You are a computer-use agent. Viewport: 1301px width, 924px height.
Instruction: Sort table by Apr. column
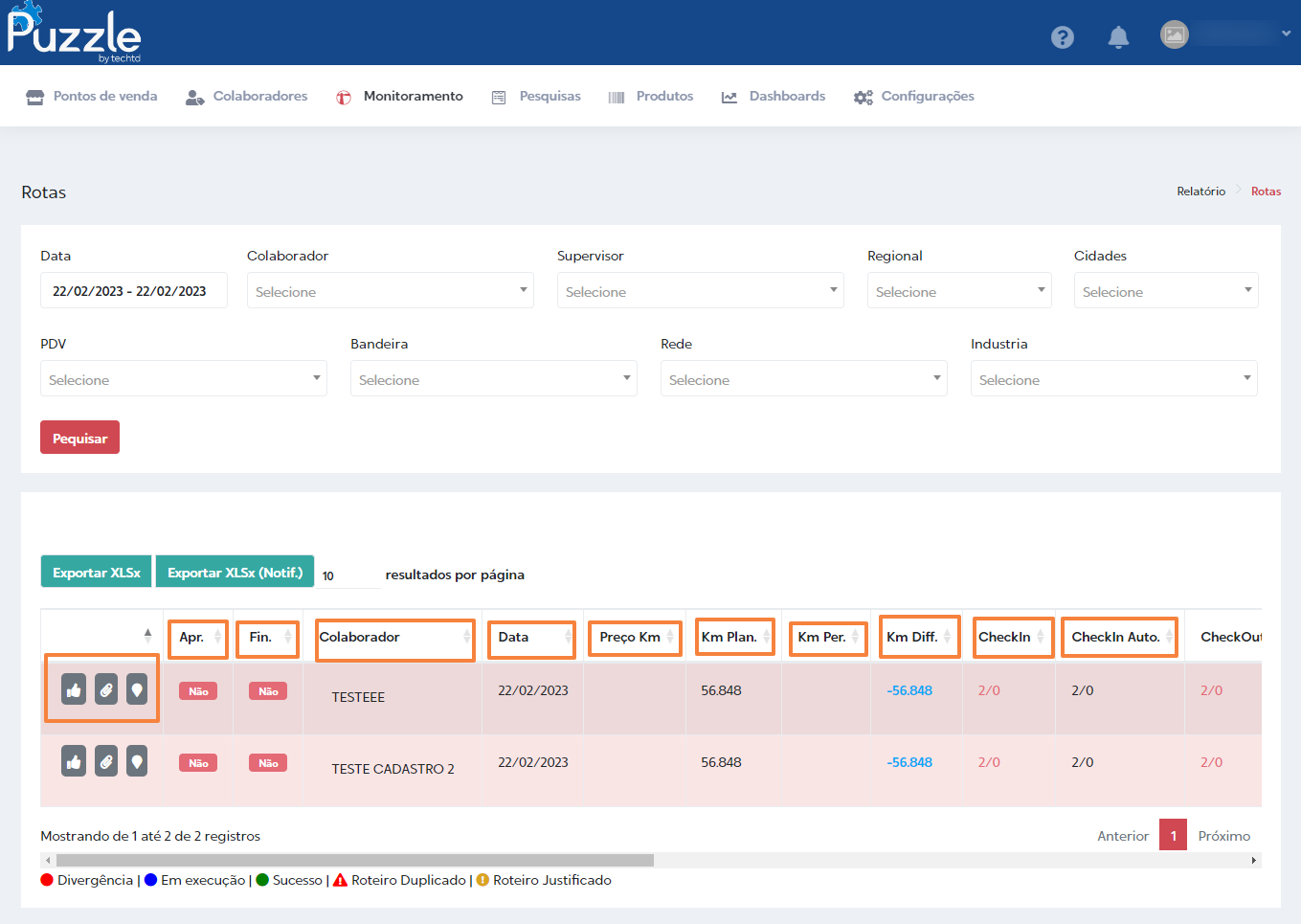(x=198, y=638)
